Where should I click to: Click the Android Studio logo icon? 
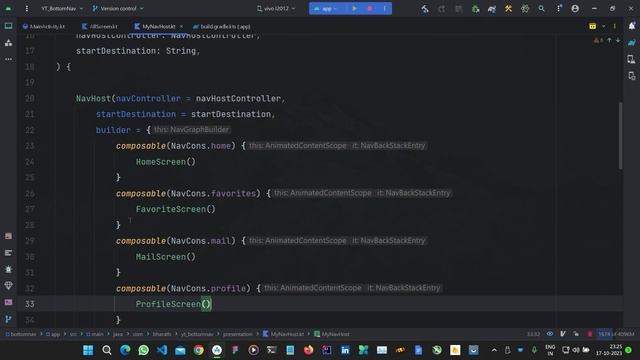pyautogui.click(x=8, y=8)
